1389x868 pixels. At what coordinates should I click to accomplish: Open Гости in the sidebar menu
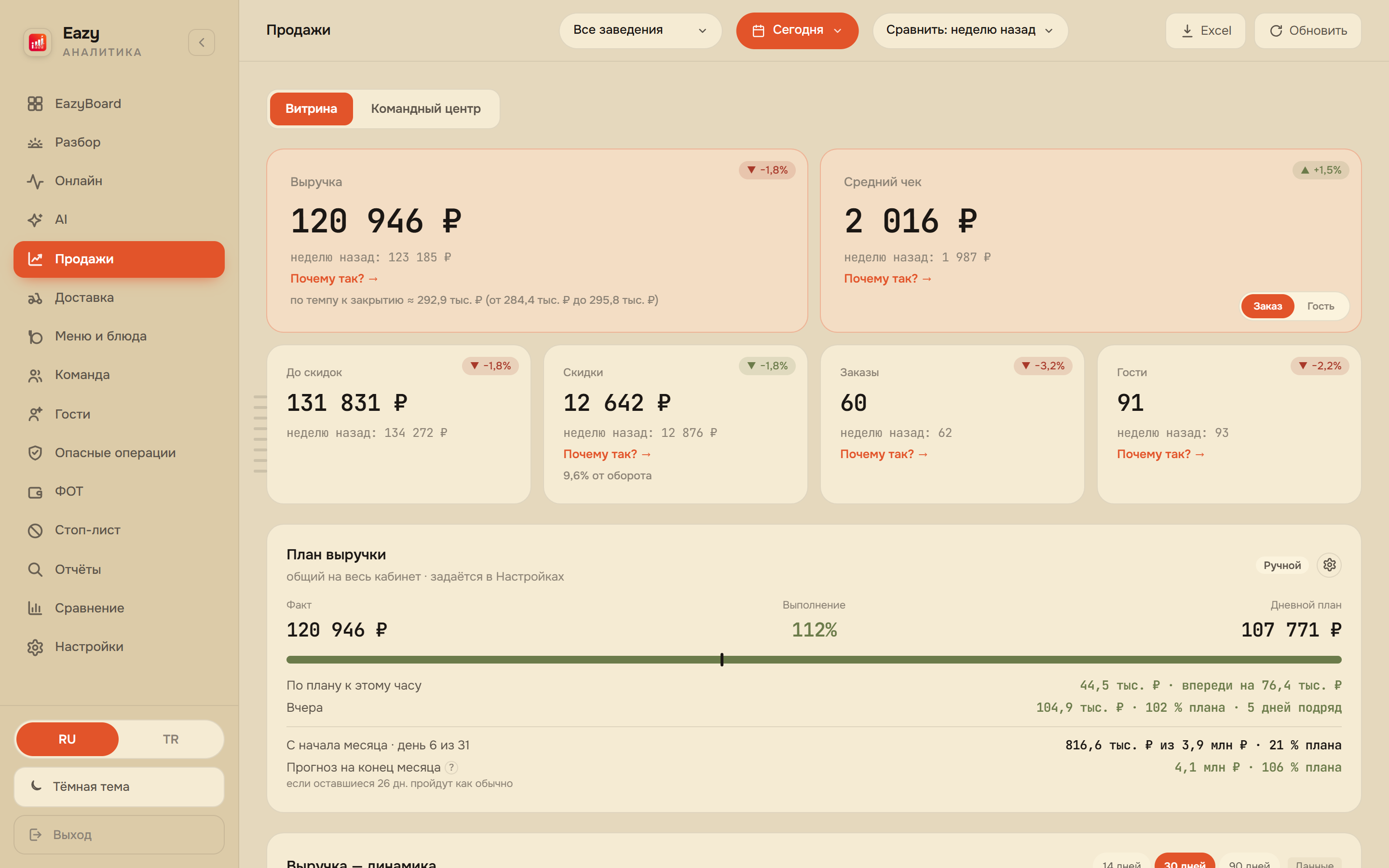coord(119,414)
